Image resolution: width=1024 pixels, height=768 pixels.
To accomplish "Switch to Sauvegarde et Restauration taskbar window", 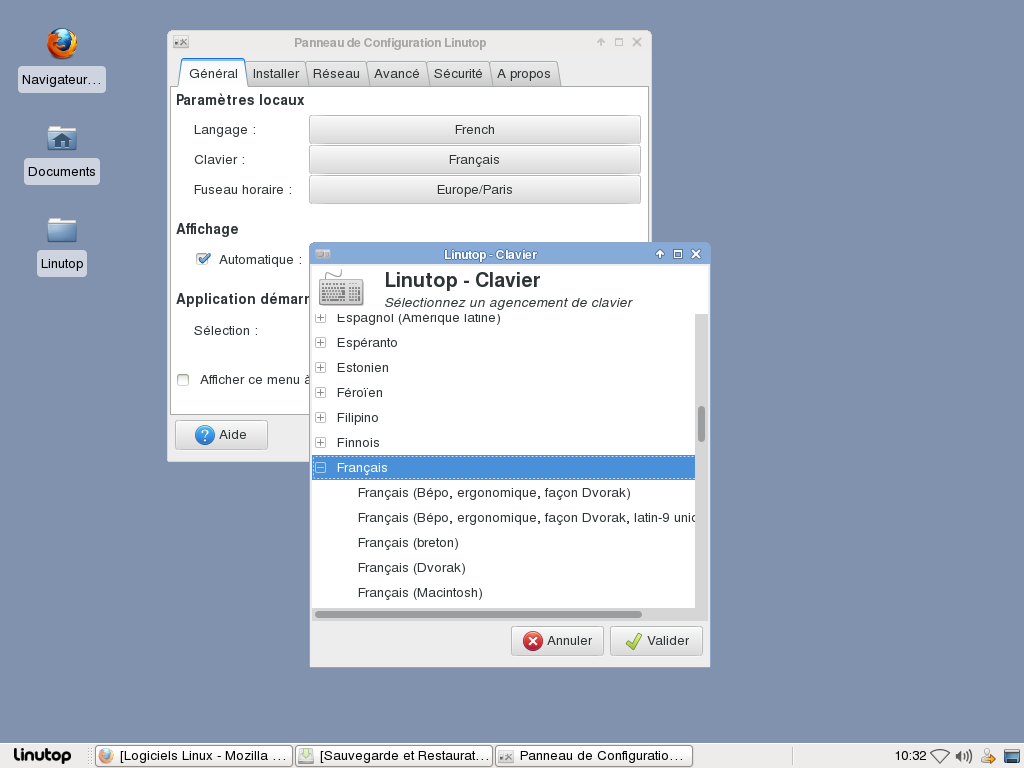I will click(394, 756).
